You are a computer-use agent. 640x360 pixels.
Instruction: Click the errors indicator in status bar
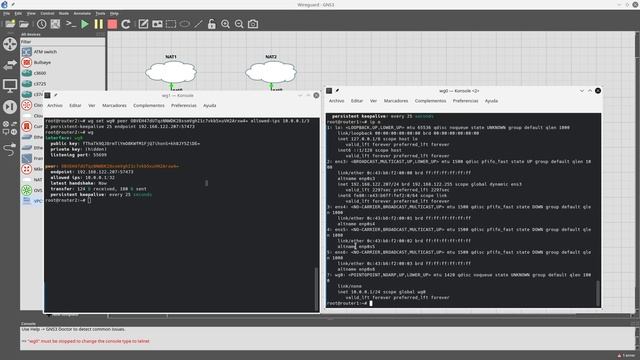(x=627, y=356)
